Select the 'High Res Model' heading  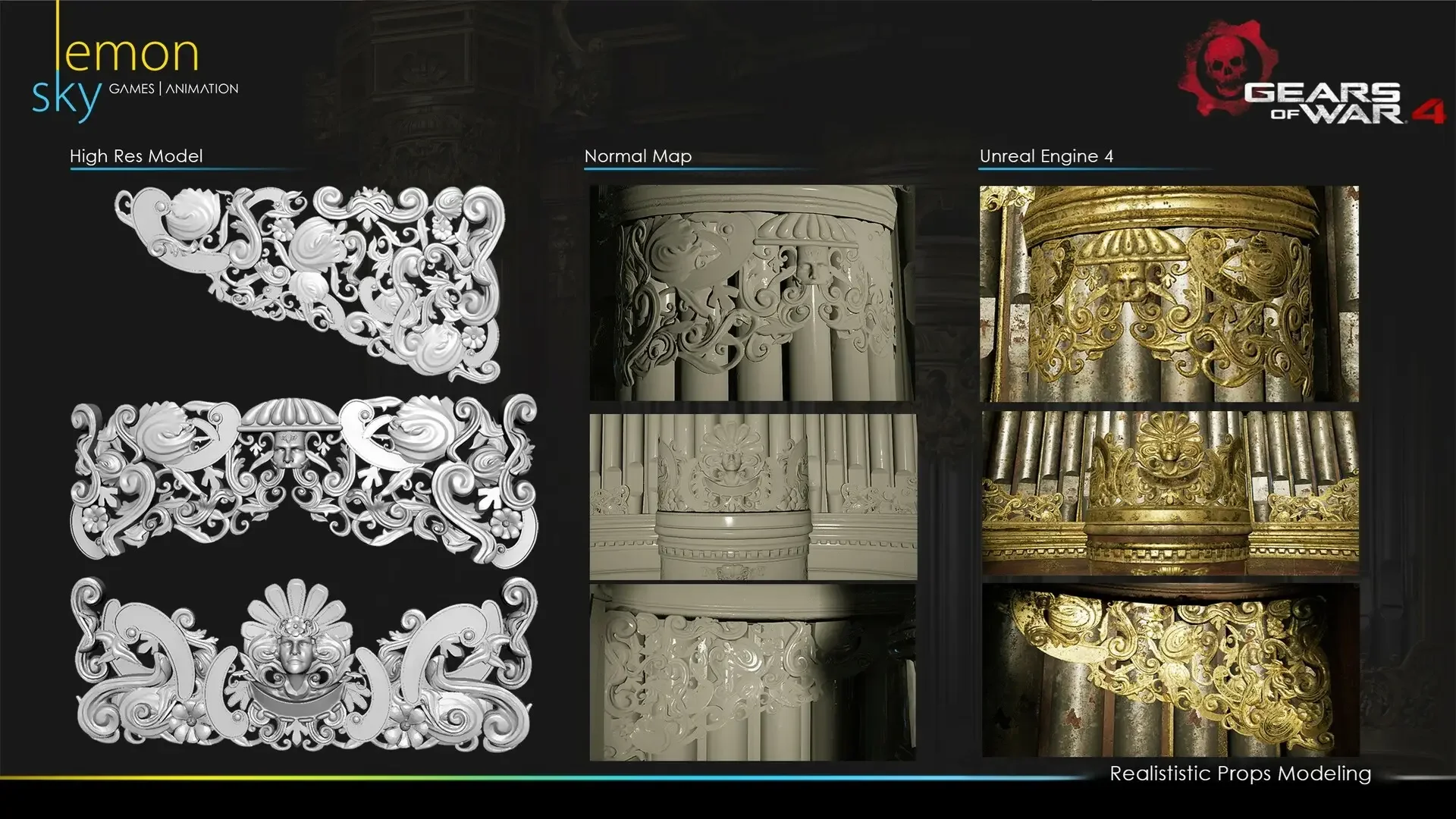click(x=136, y=156)
